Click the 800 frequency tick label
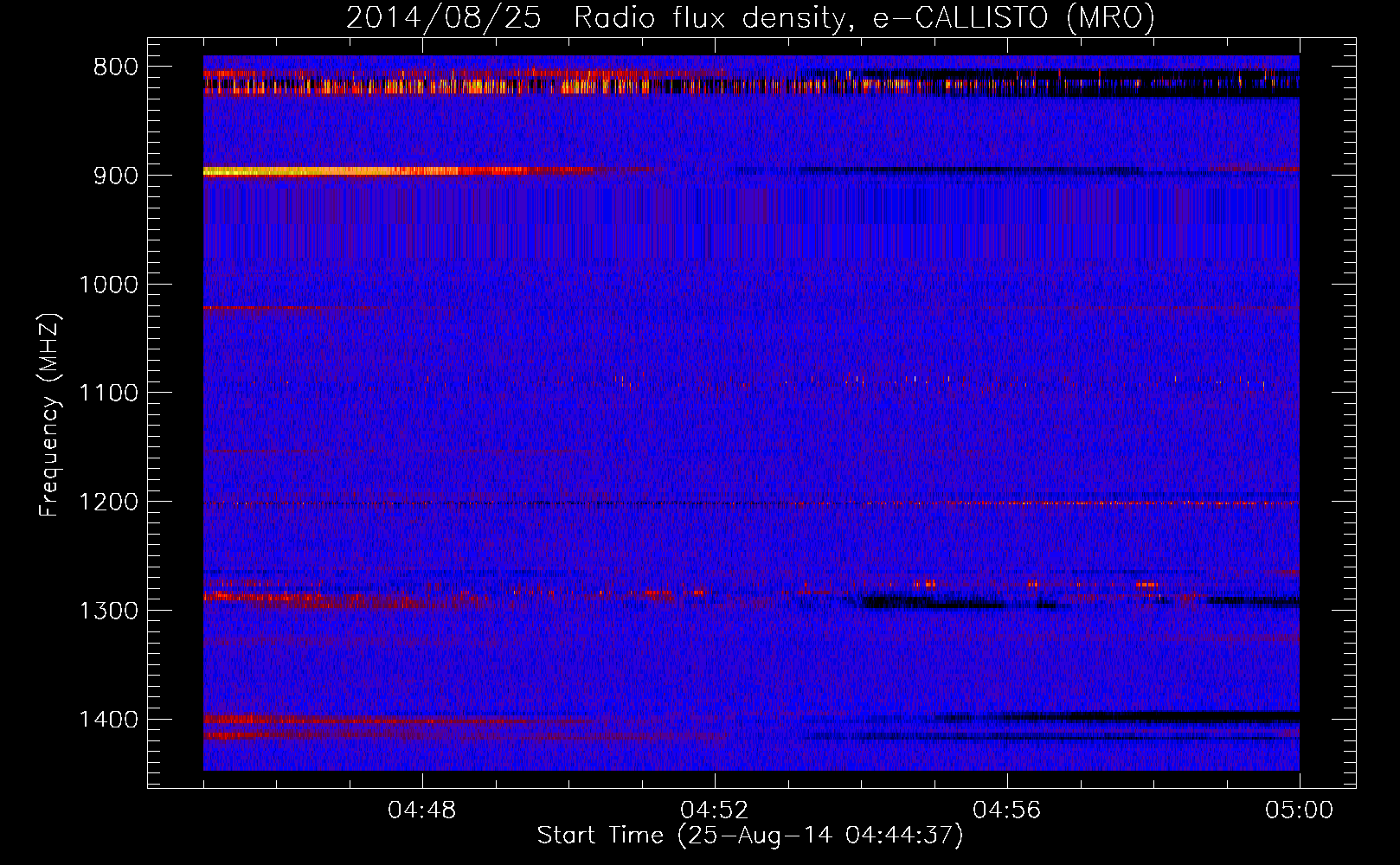Viewport: 1400px width, 865px height. [x=116, y=67]
